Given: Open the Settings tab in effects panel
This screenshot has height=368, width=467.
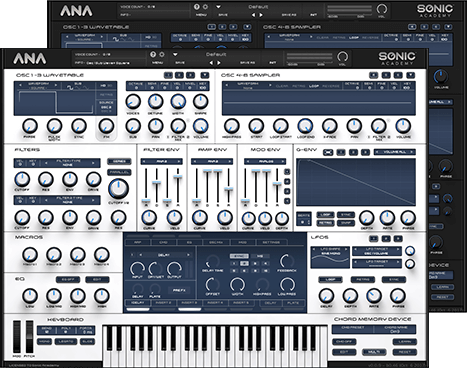Looking at the screenshot, I should pos(271,242).
